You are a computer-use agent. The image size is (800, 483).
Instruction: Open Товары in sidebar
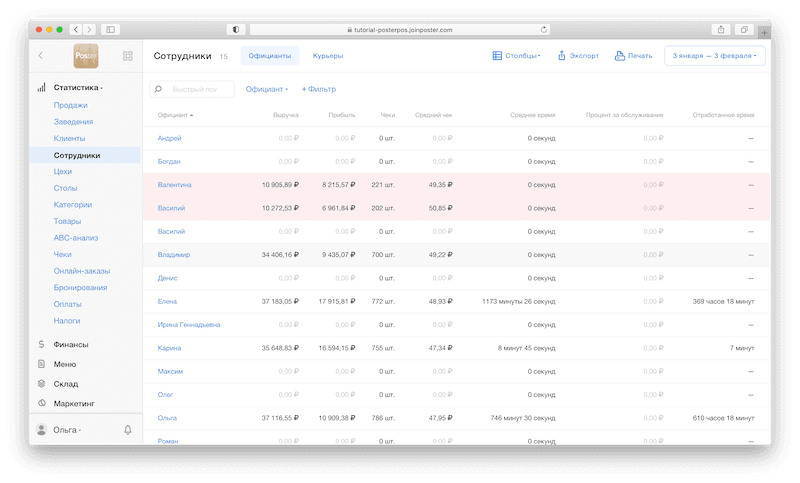click(67, 221)
